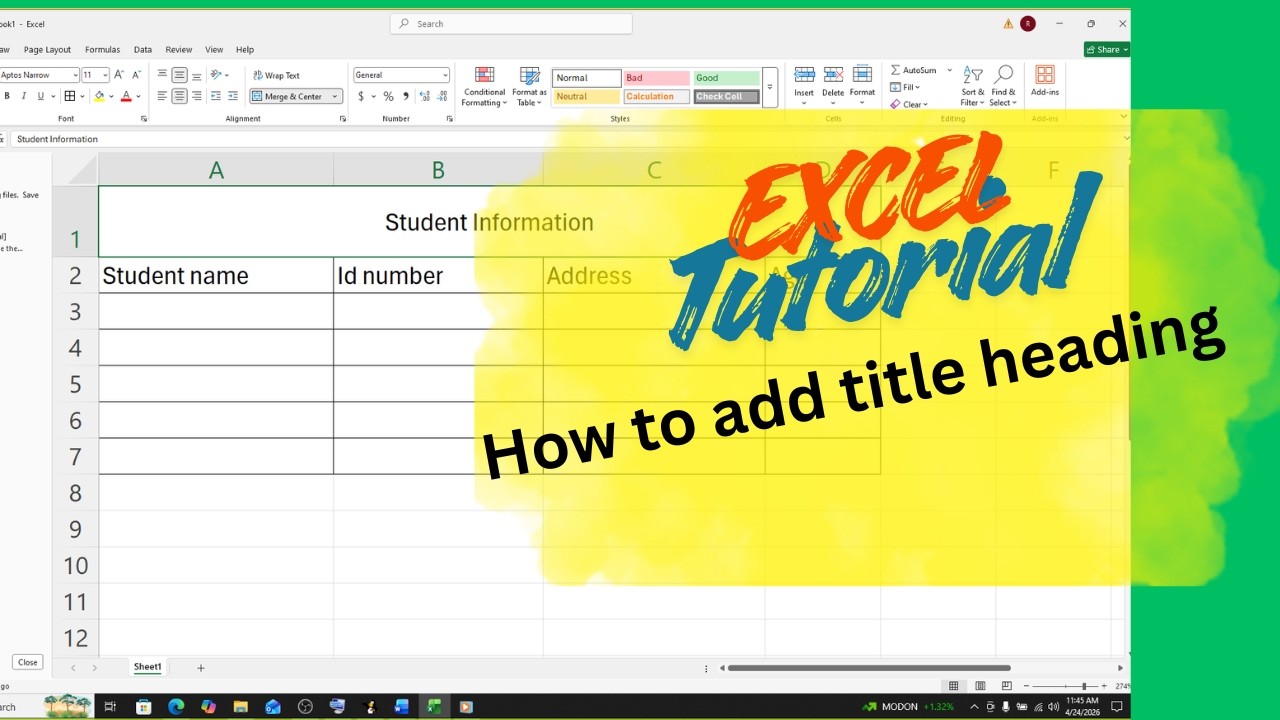Click the orientation text angle icon
The width and height of the screenshot is (1280, 720).
pyautogui.click(x=217, y=75)
